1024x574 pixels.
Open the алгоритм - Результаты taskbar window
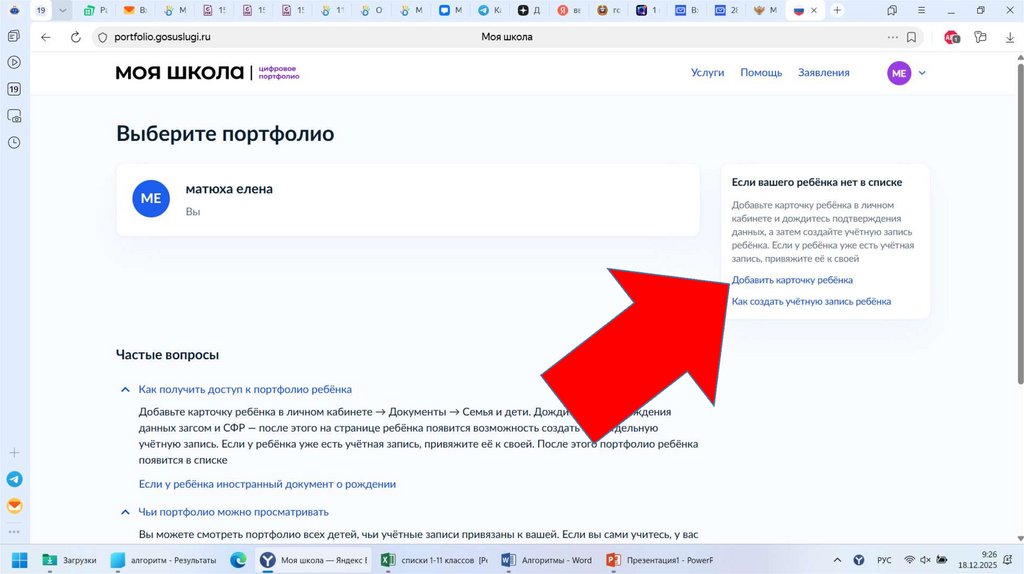(163, 560)
